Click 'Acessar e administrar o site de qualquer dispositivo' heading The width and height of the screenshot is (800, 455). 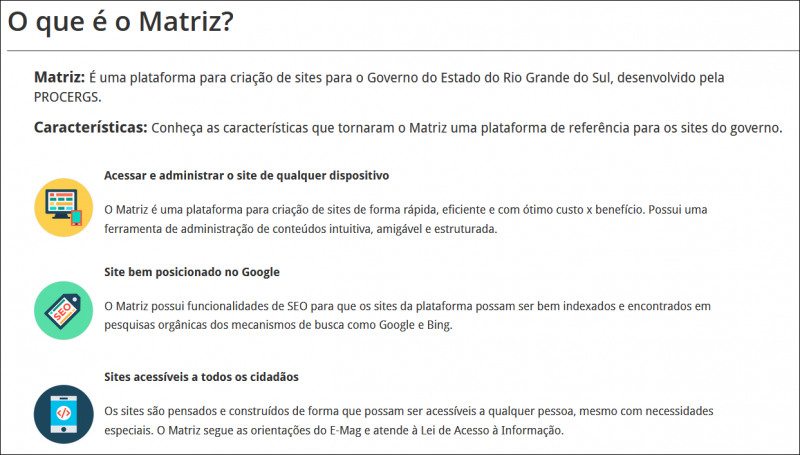246,175
